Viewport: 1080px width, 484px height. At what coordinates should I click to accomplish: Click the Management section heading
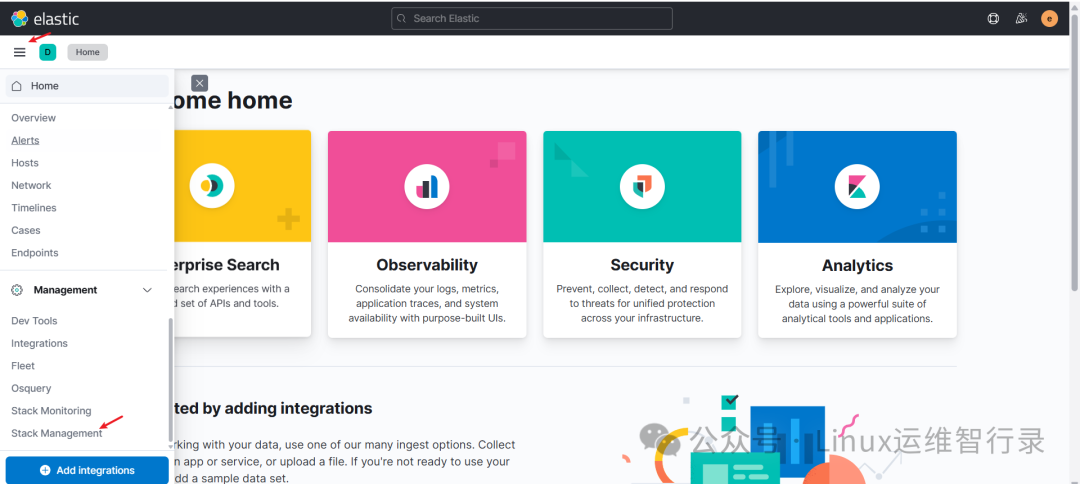(x=65, y=290)
